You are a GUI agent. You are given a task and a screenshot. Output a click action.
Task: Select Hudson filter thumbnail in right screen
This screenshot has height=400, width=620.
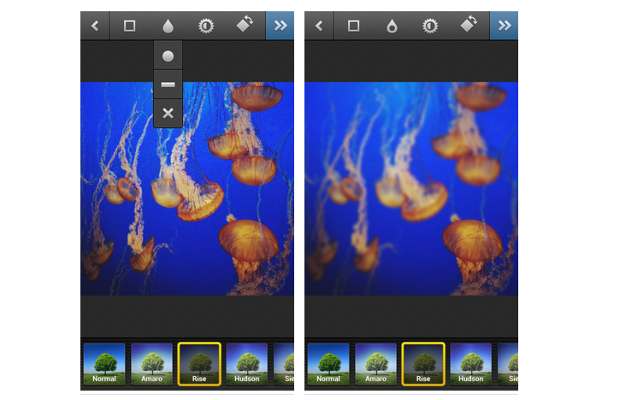(471, 364)
